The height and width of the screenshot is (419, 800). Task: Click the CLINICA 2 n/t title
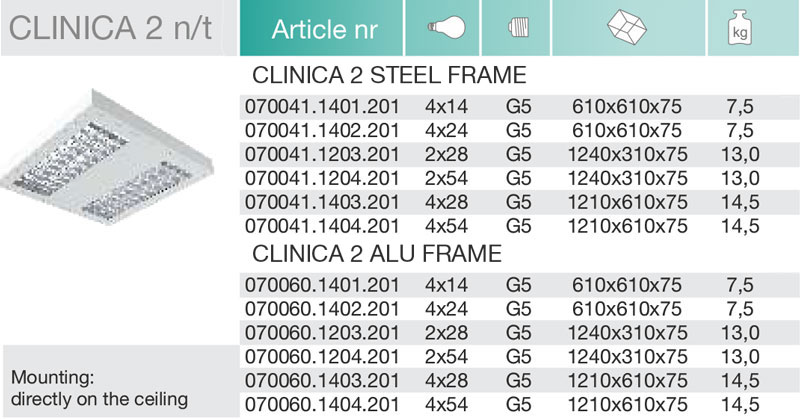pyautogui.click(x=110, y=28)
